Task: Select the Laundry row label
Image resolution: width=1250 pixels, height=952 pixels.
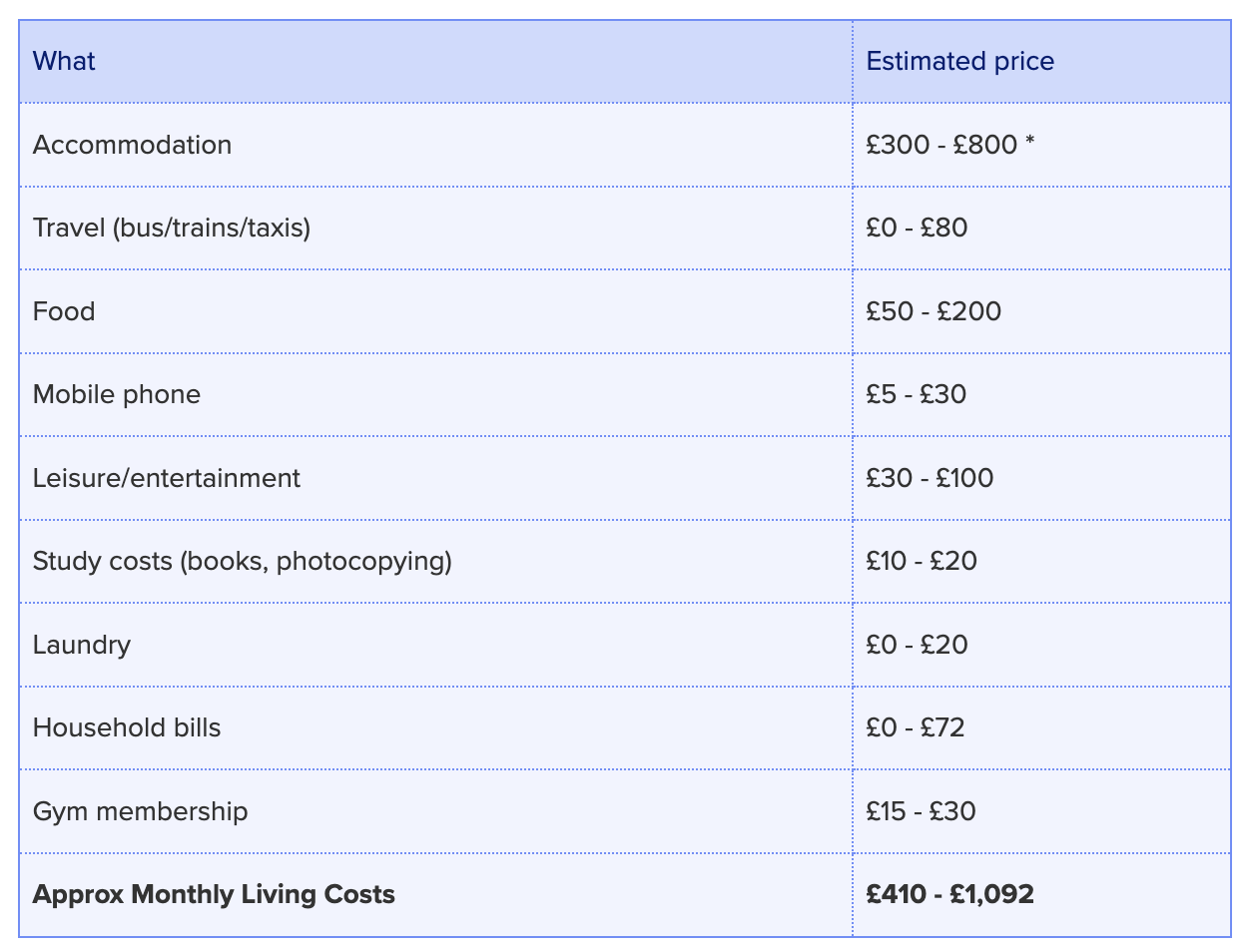Action: pos(82,645)
